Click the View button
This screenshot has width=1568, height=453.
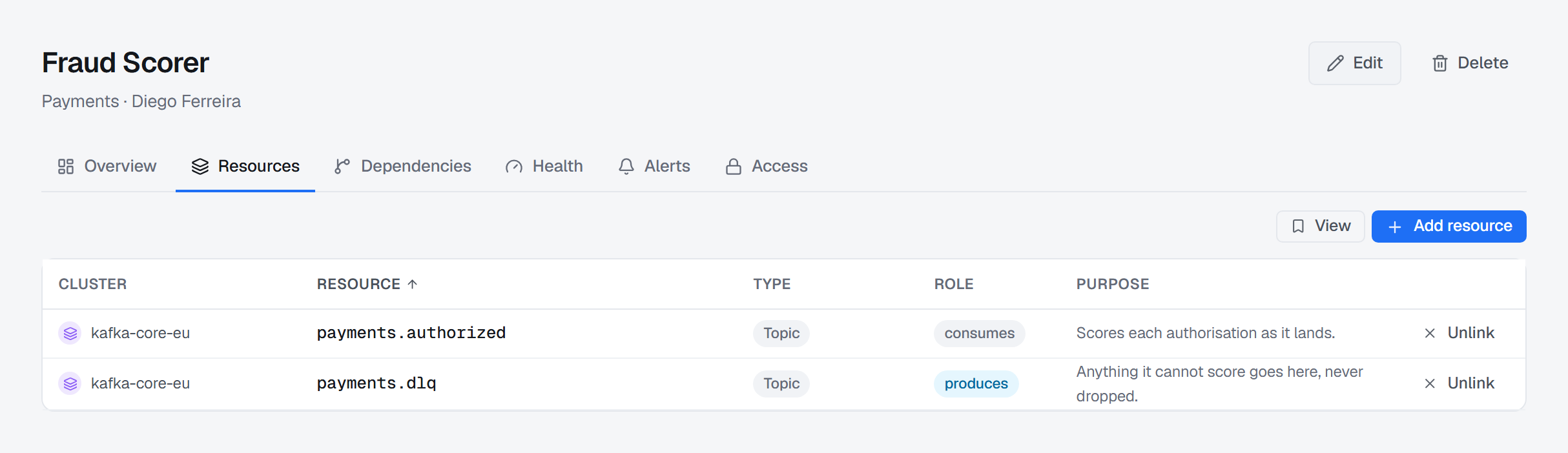[x=1320, y=226]
